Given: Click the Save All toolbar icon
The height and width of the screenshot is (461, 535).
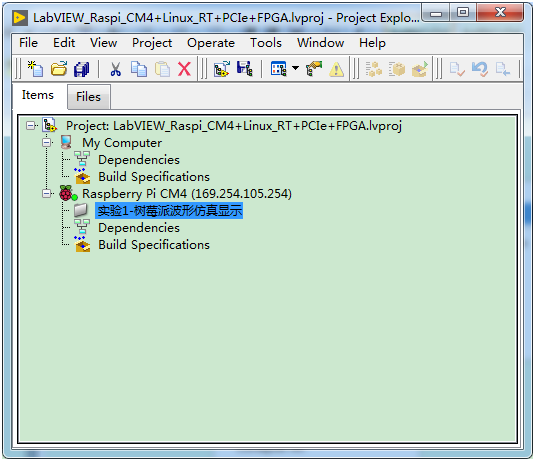Looking at the screenshot, I should (82, 69).
